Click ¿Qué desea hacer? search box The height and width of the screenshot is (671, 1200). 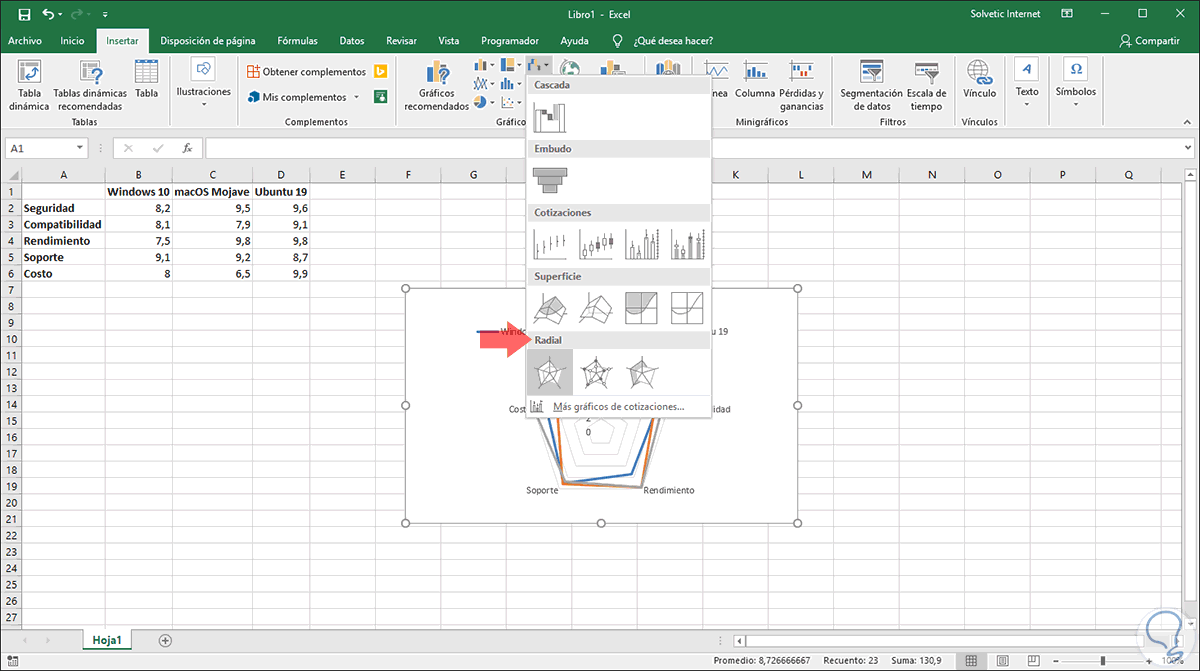pyautogui.click(x=675, y=41)
